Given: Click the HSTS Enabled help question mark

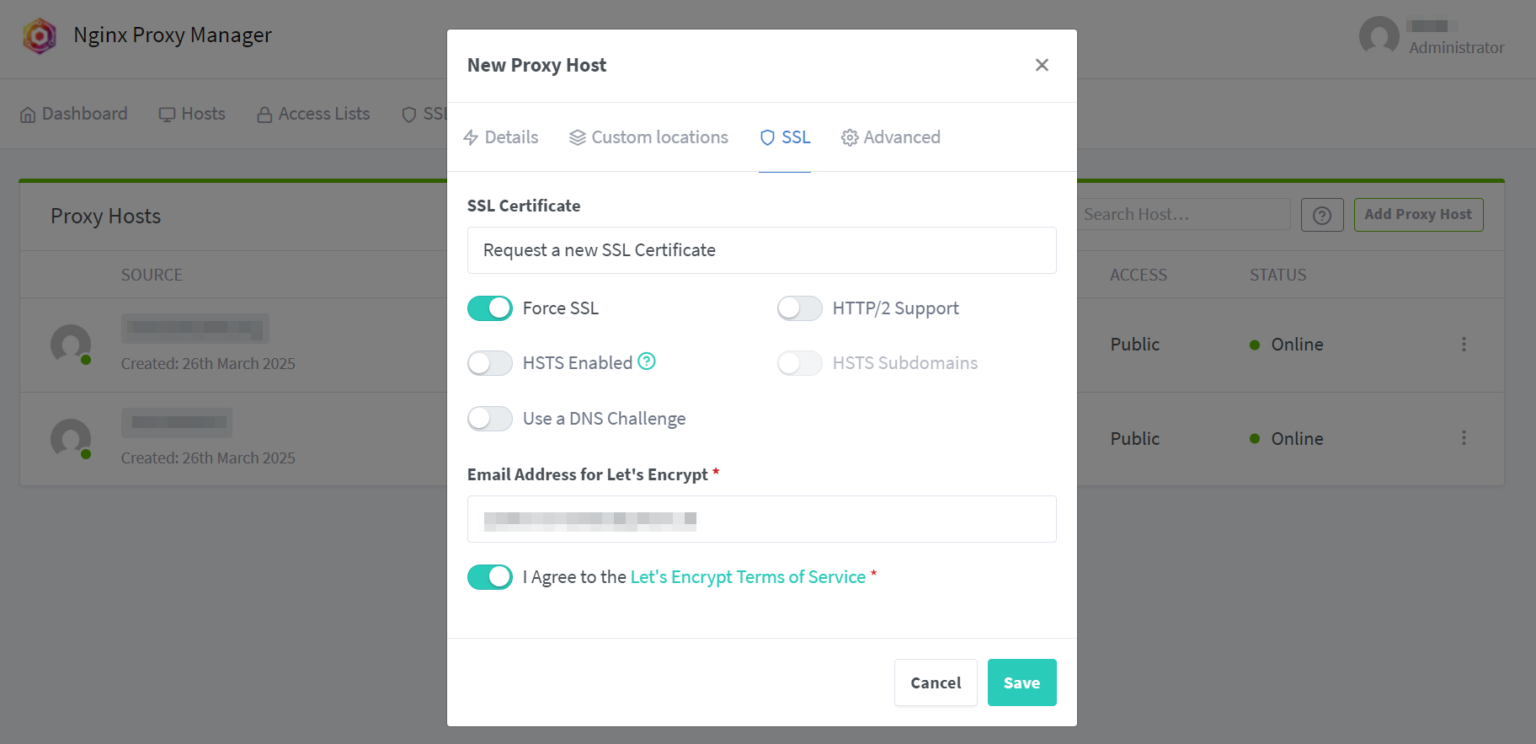Looking at the screenshot, I should [x=647, y=362].
